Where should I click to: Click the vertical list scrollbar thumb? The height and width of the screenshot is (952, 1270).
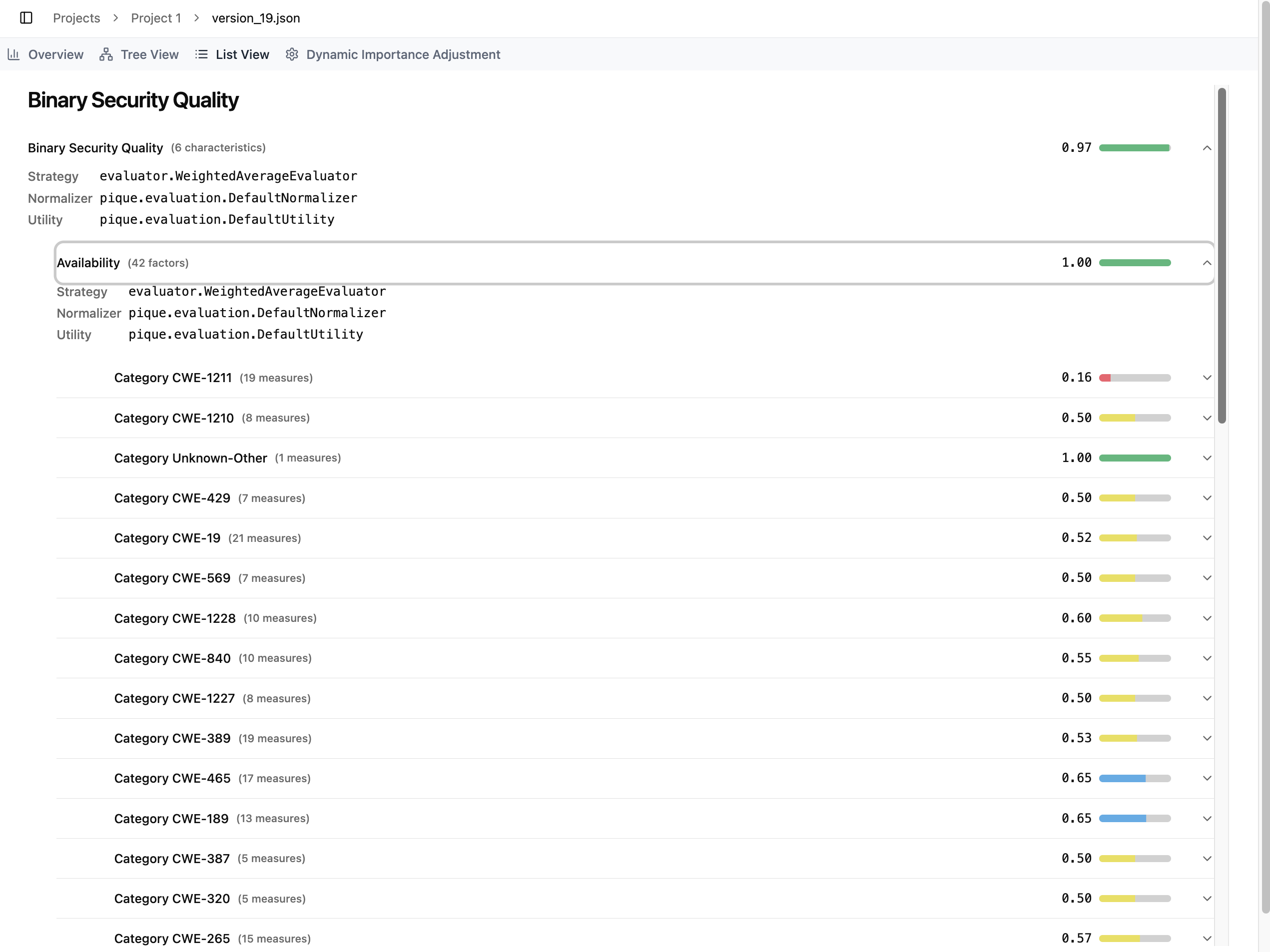coord(1222,255)
